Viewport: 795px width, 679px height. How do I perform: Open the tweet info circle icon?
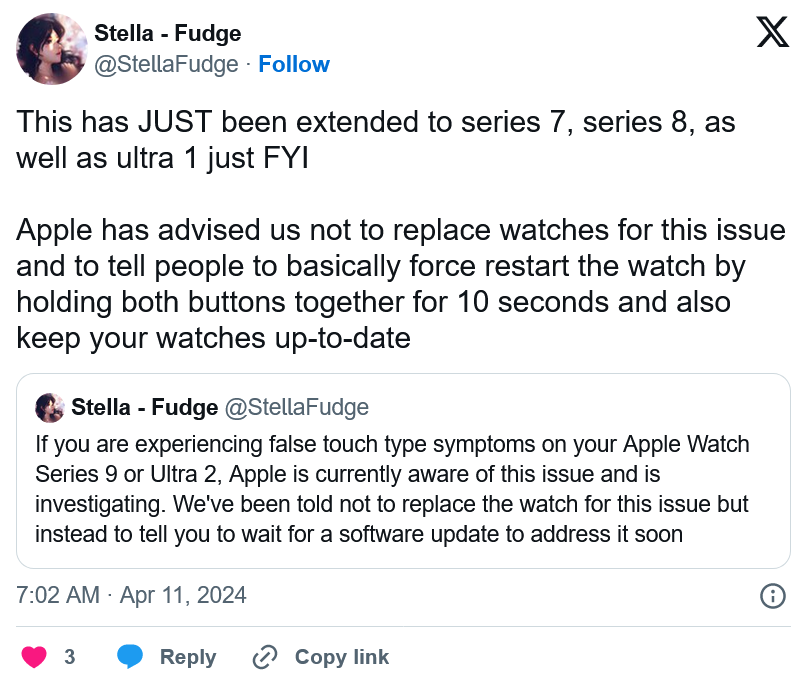click(x=773, y=595)
